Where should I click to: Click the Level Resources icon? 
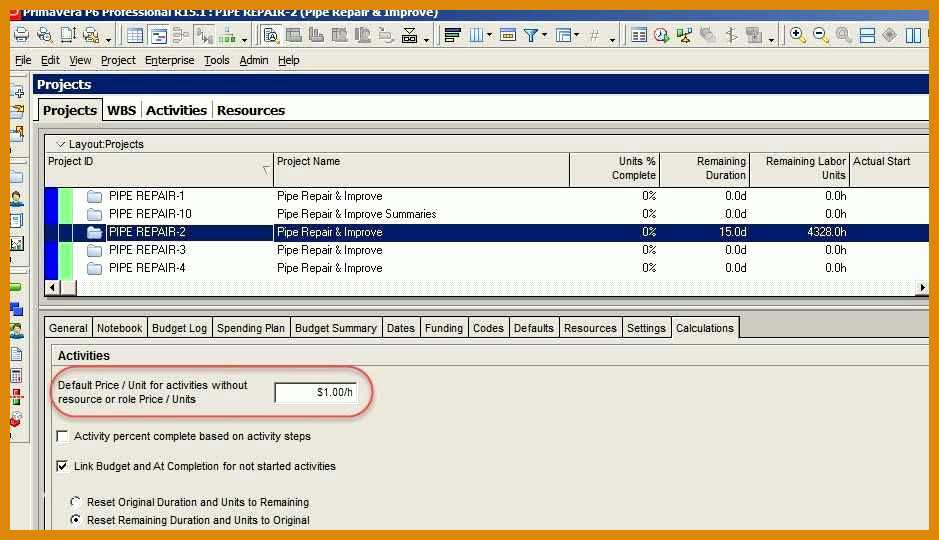[684, 35]
